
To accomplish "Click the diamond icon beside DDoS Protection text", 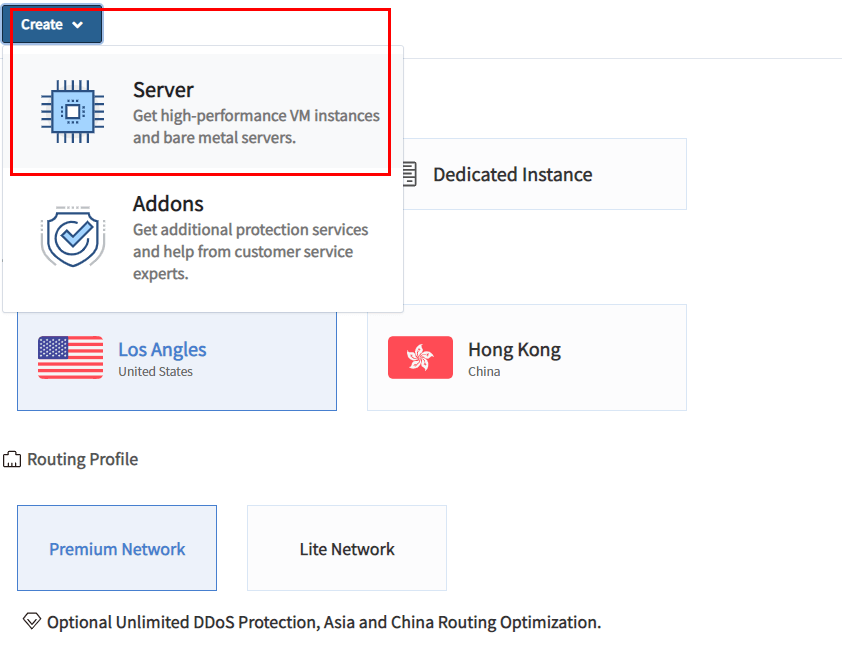I will [x=32, y=621].
